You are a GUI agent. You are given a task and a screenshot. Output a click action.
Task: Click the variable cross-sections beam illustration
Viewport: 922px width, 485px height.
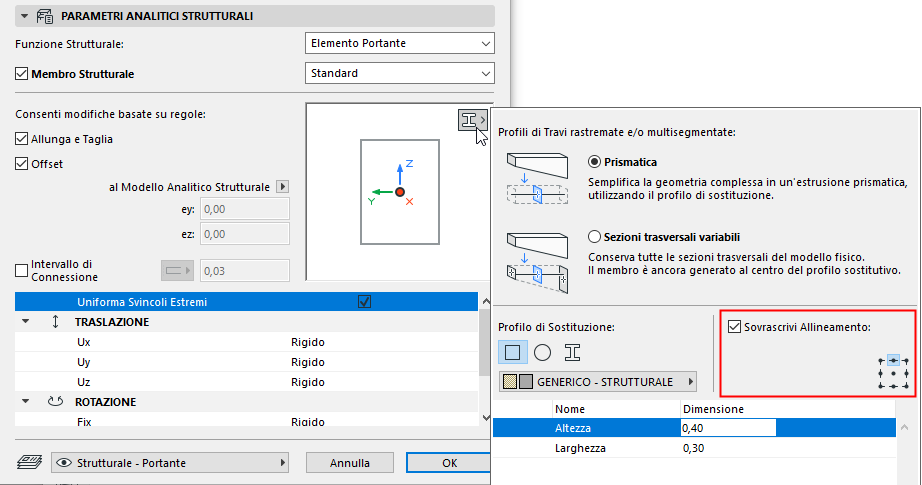[x=537, y=258]
